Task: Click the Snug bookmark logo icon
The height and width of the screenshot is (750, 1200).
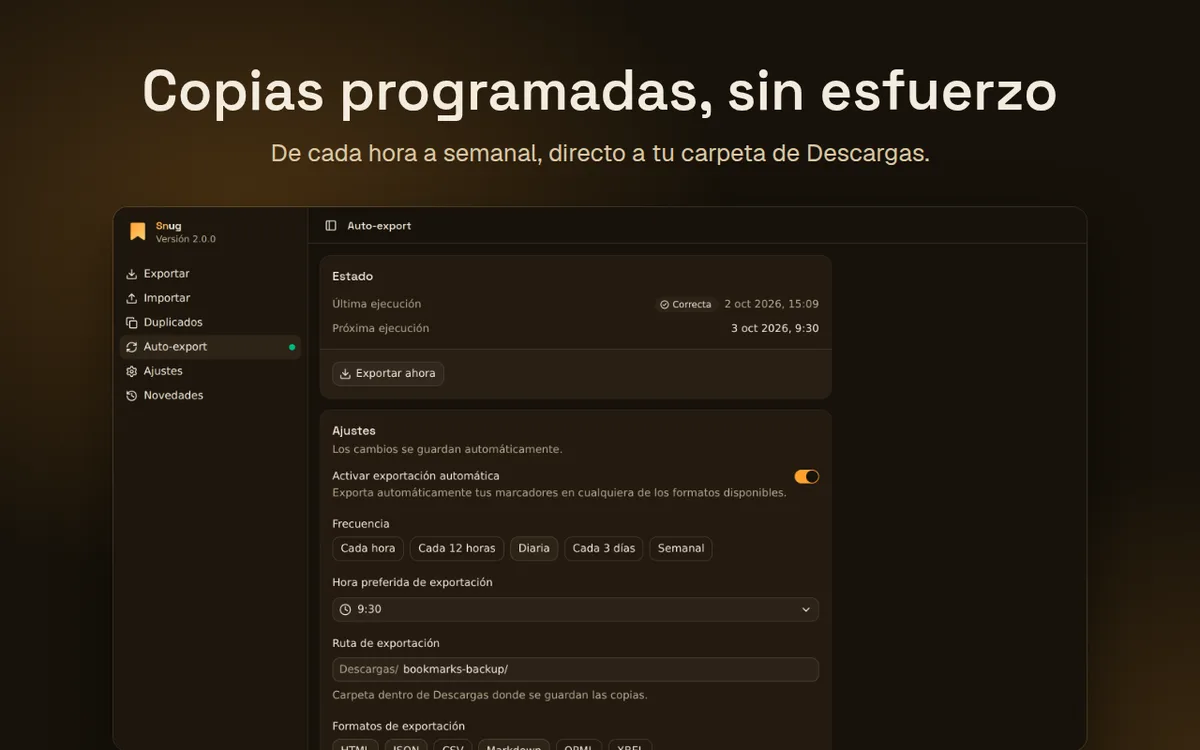Action: coord(138,232)
